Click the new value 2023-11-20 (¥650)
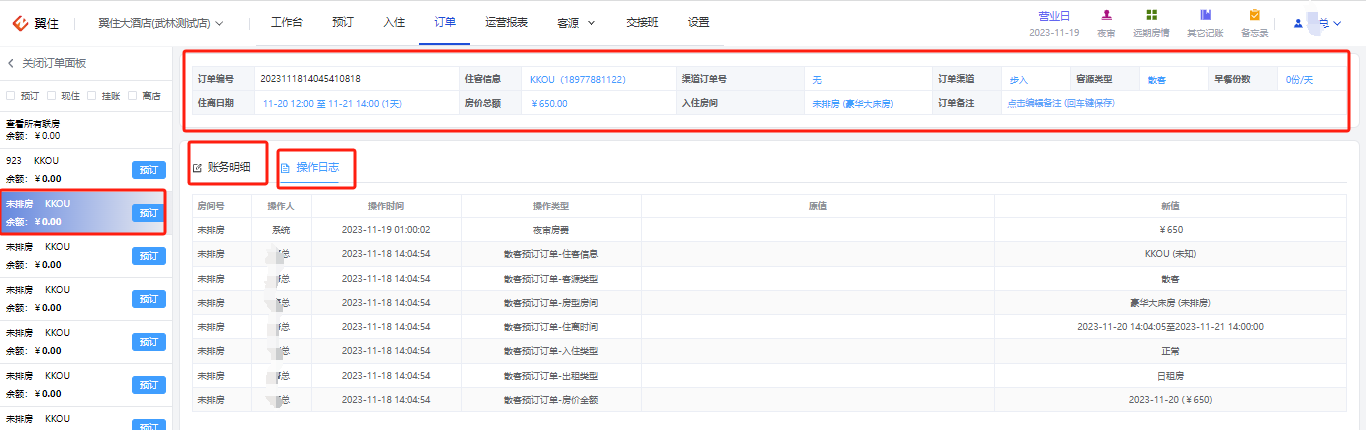The image size is (1366, 430). [x=1170, y=399]
